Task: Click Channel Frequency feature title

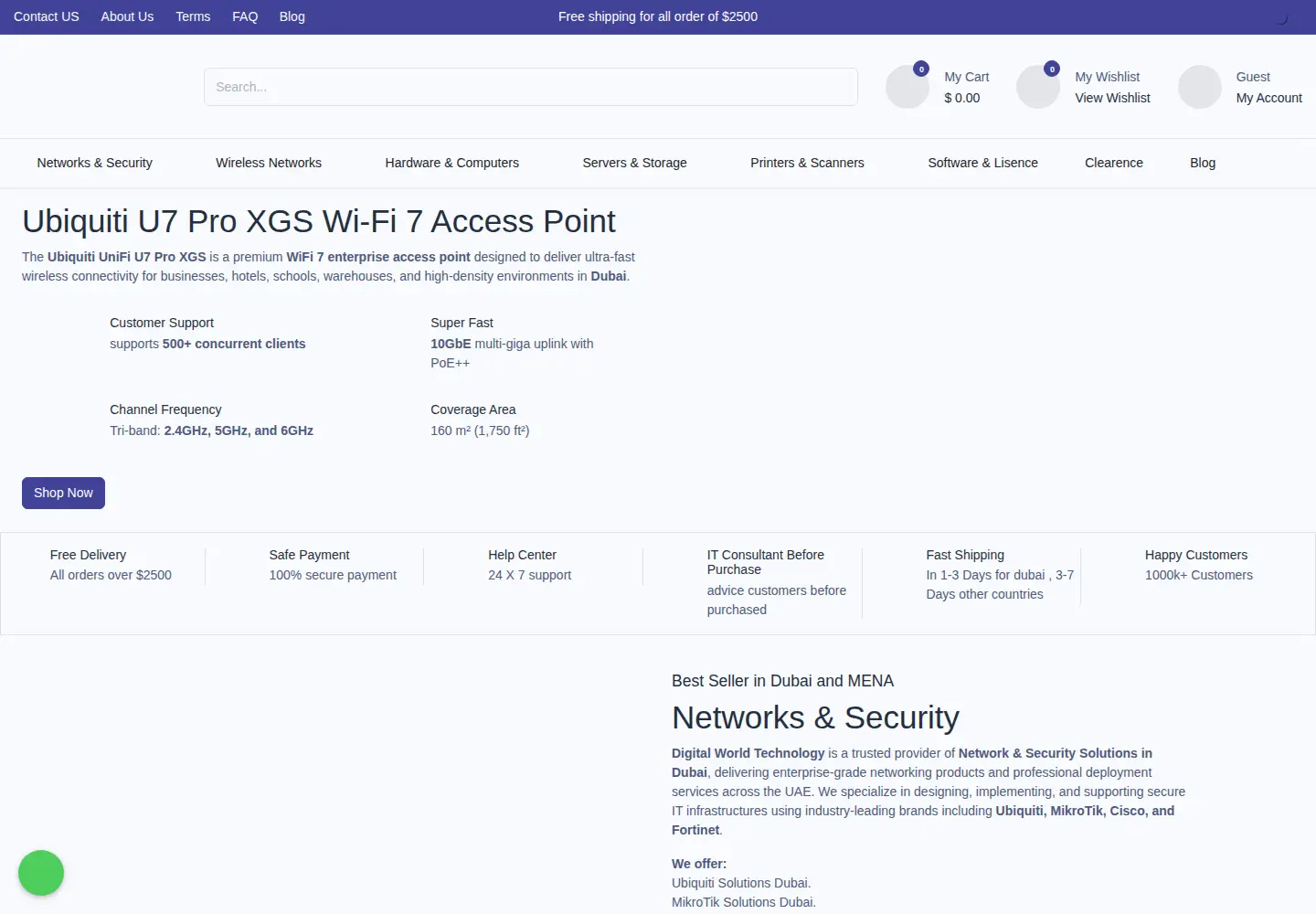Action: click(x=165, y=409)
